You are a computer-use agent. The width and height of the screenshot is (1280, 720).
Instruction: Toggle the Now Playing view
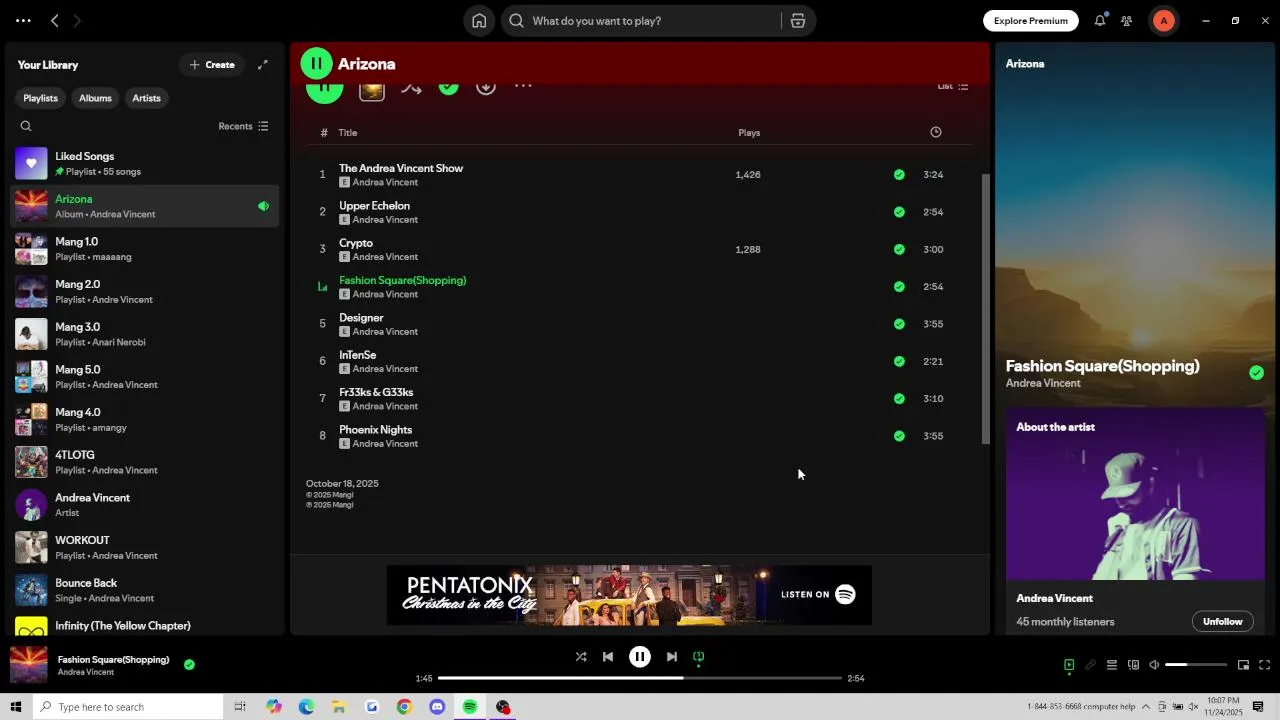pyautogui.click(x=1069, y=665)
